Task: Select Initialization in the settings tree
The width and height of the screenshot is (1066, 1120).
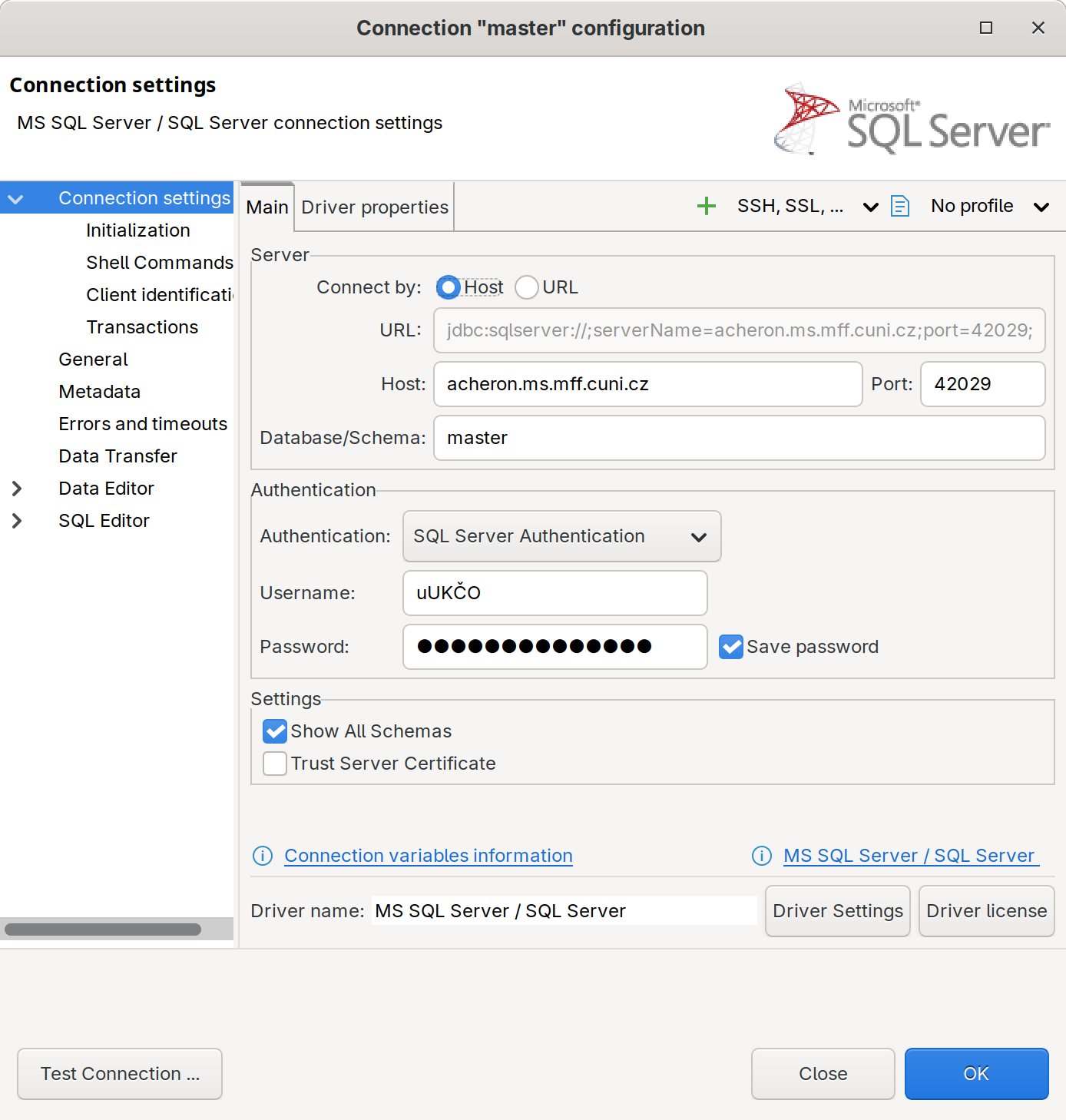Action: [x=138, y=230]
